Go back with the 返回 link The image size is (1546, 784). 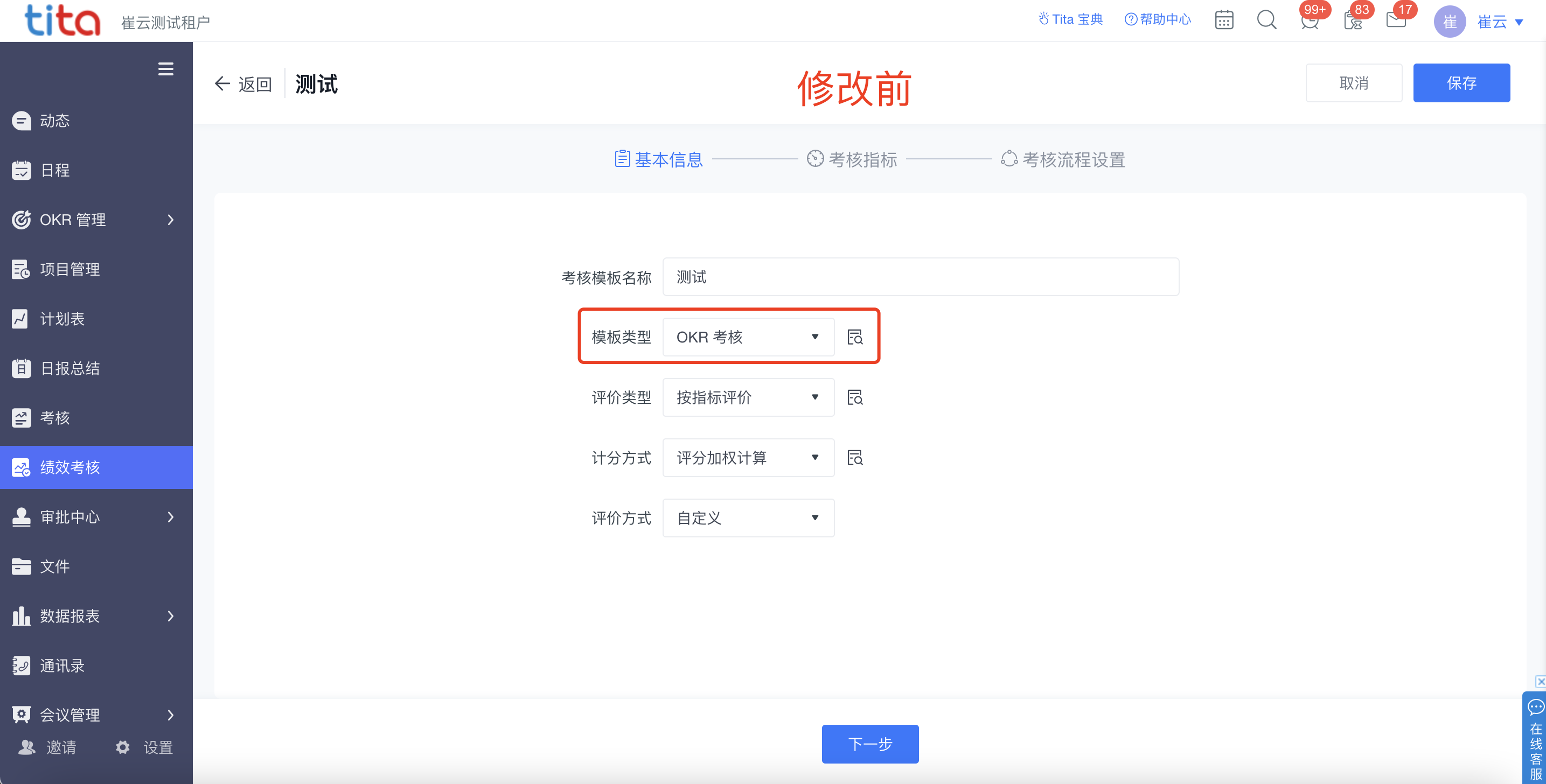(x=243, y=84)
